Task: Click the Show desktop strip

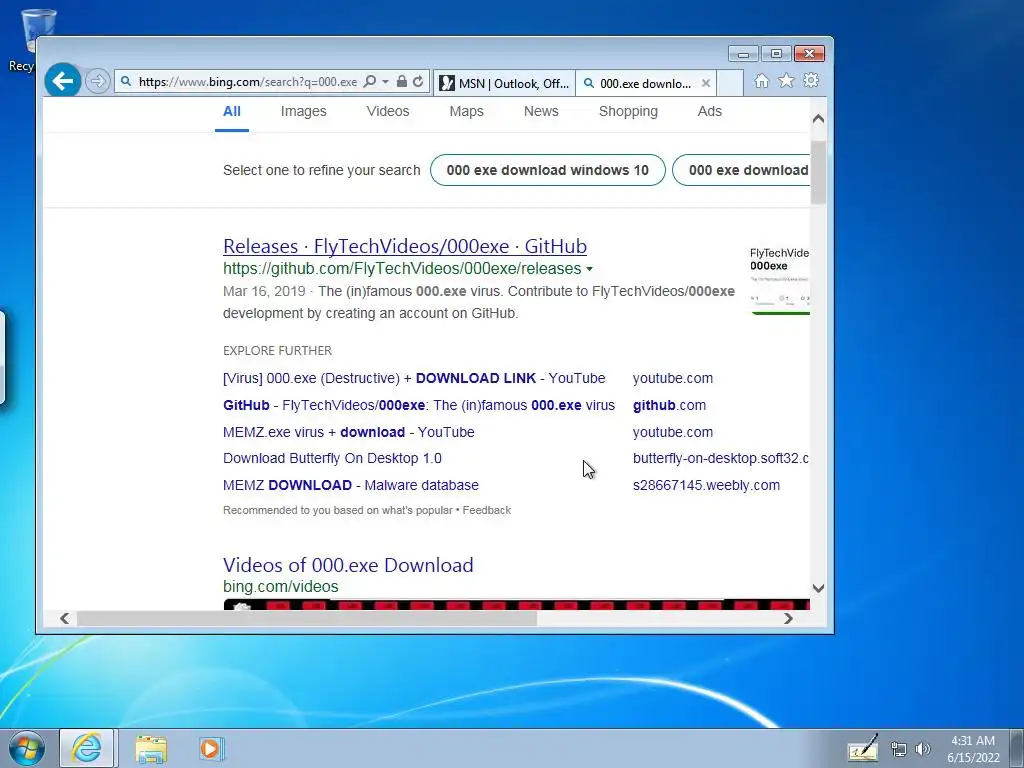Action: 1017,748
